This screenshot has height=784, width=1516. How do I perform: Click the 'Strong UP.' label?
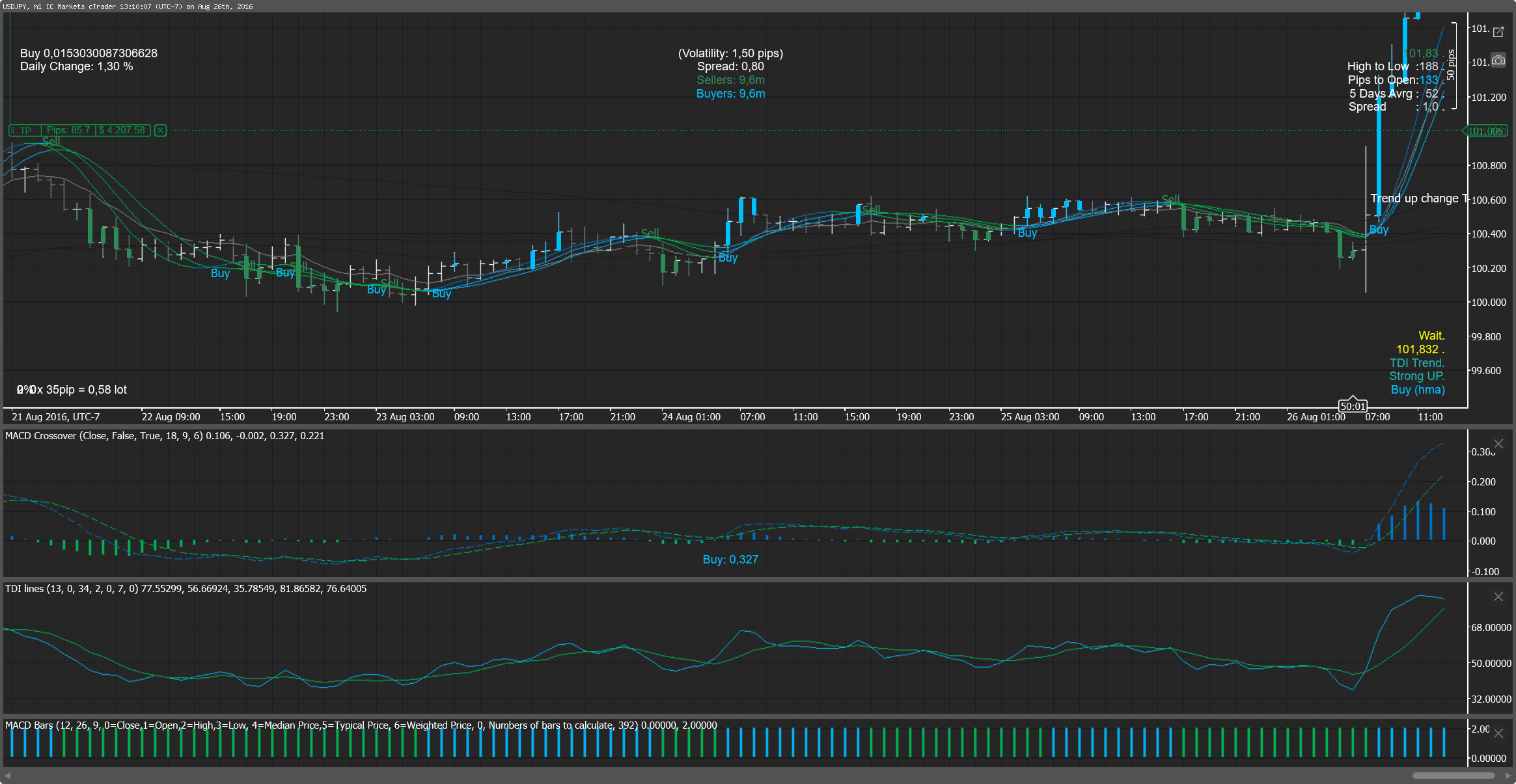1416,376
